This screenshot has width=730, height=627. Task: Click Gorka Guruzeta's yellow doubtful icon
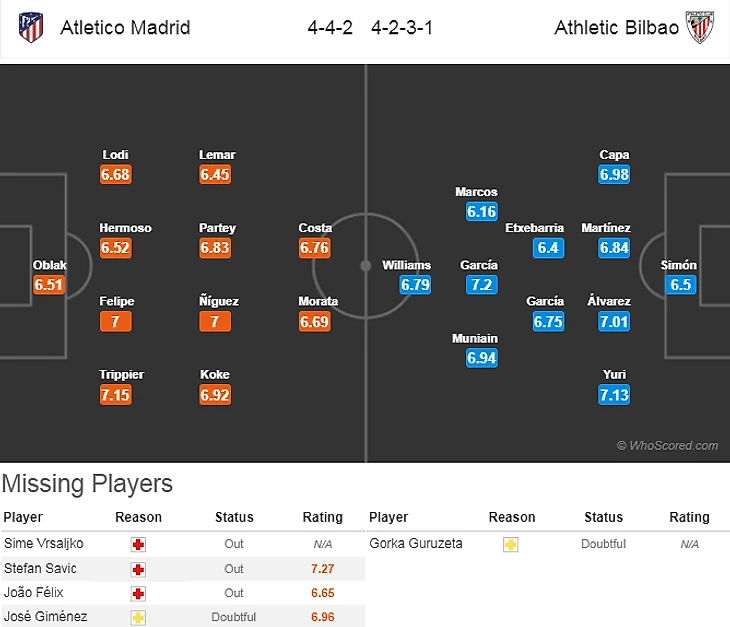click(511, 544)
